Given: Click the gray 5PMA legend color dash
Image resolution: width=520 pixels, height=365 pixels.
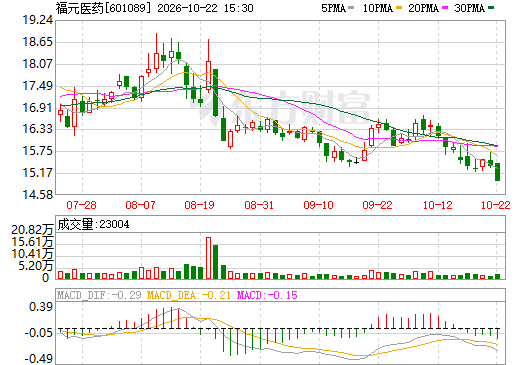Looking at the screenshot, I should (x=351, y=8).
